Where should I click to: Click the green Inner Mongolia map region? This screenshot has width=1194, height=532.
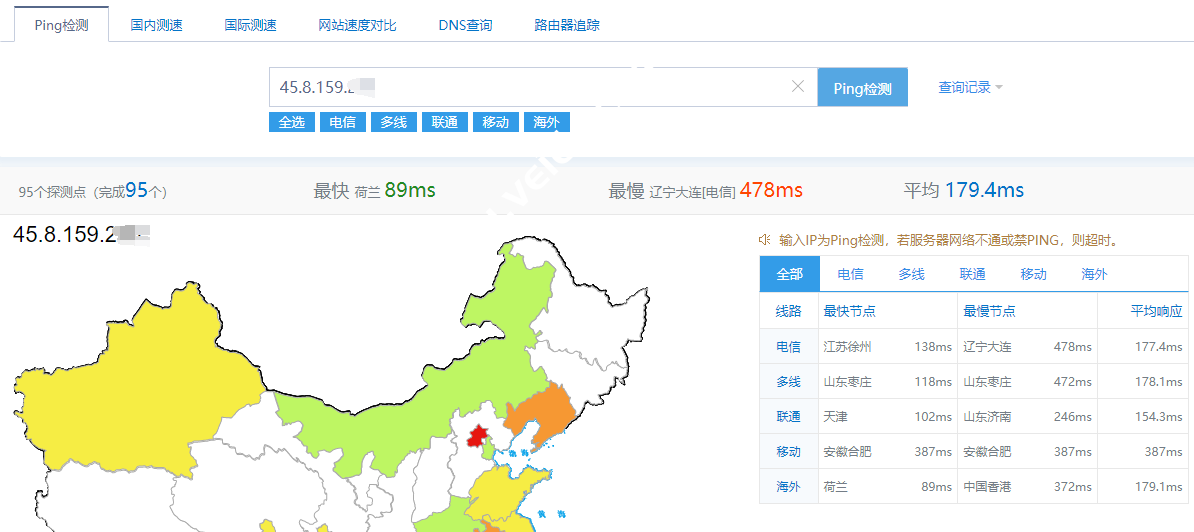pos(426,396)
